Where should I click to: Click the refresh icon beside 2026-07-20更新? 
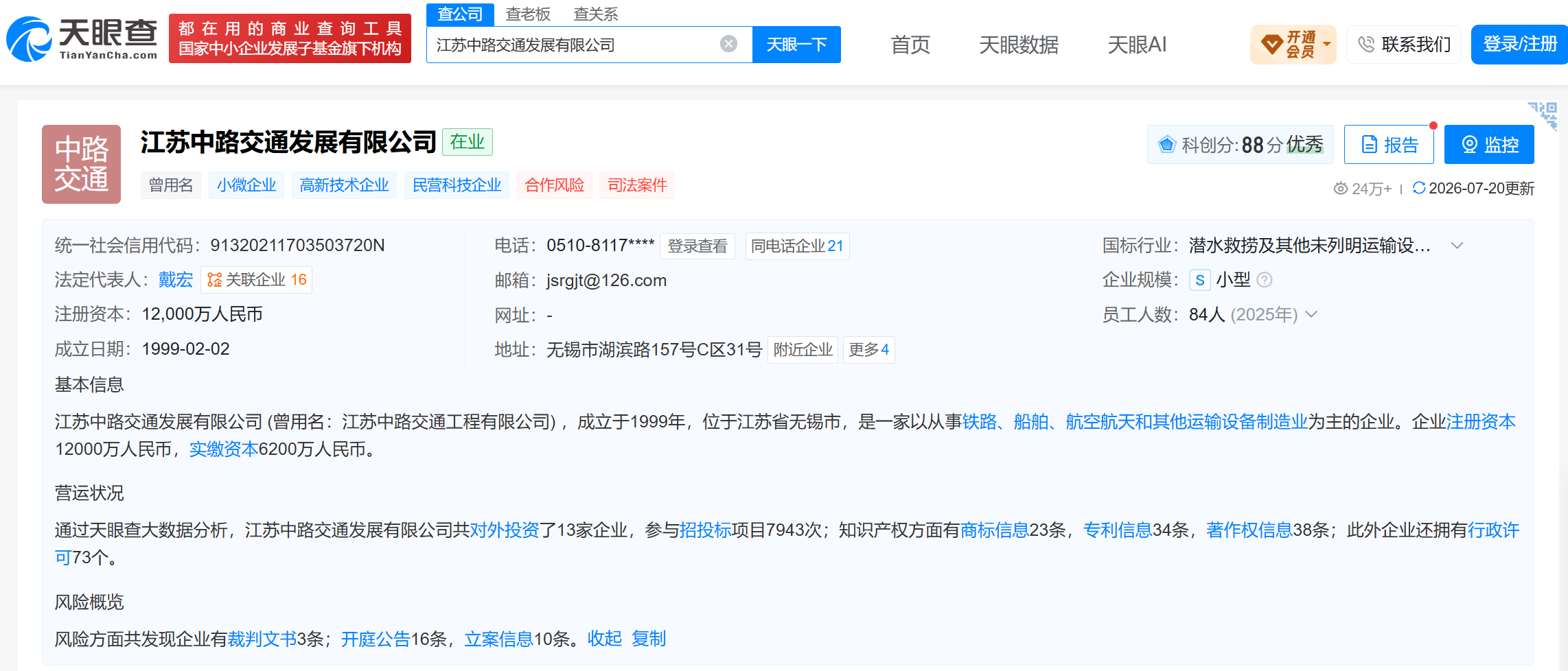tap(1419, 188)
